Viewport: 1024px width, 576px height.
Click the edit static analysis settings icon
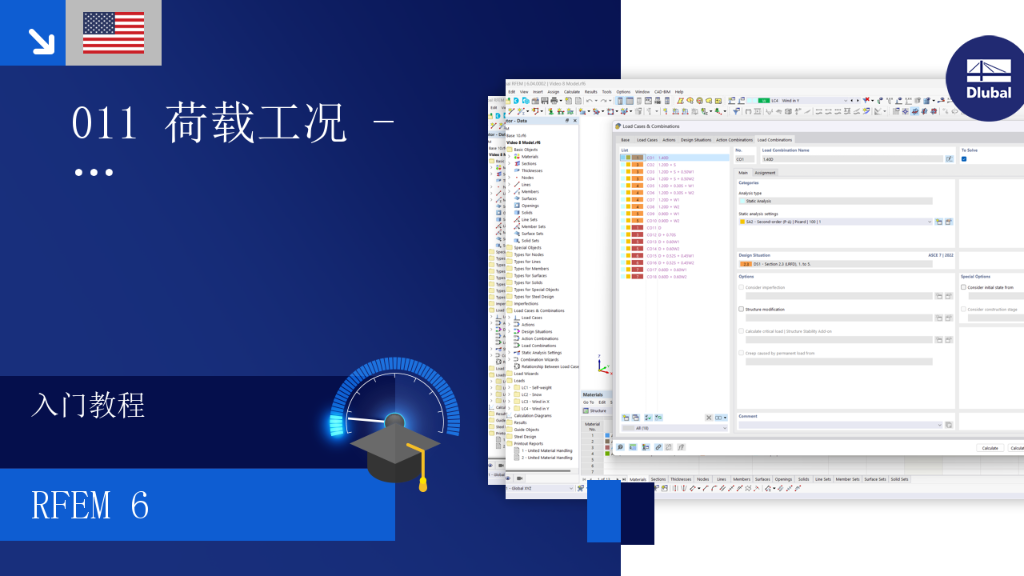point(949,222)
